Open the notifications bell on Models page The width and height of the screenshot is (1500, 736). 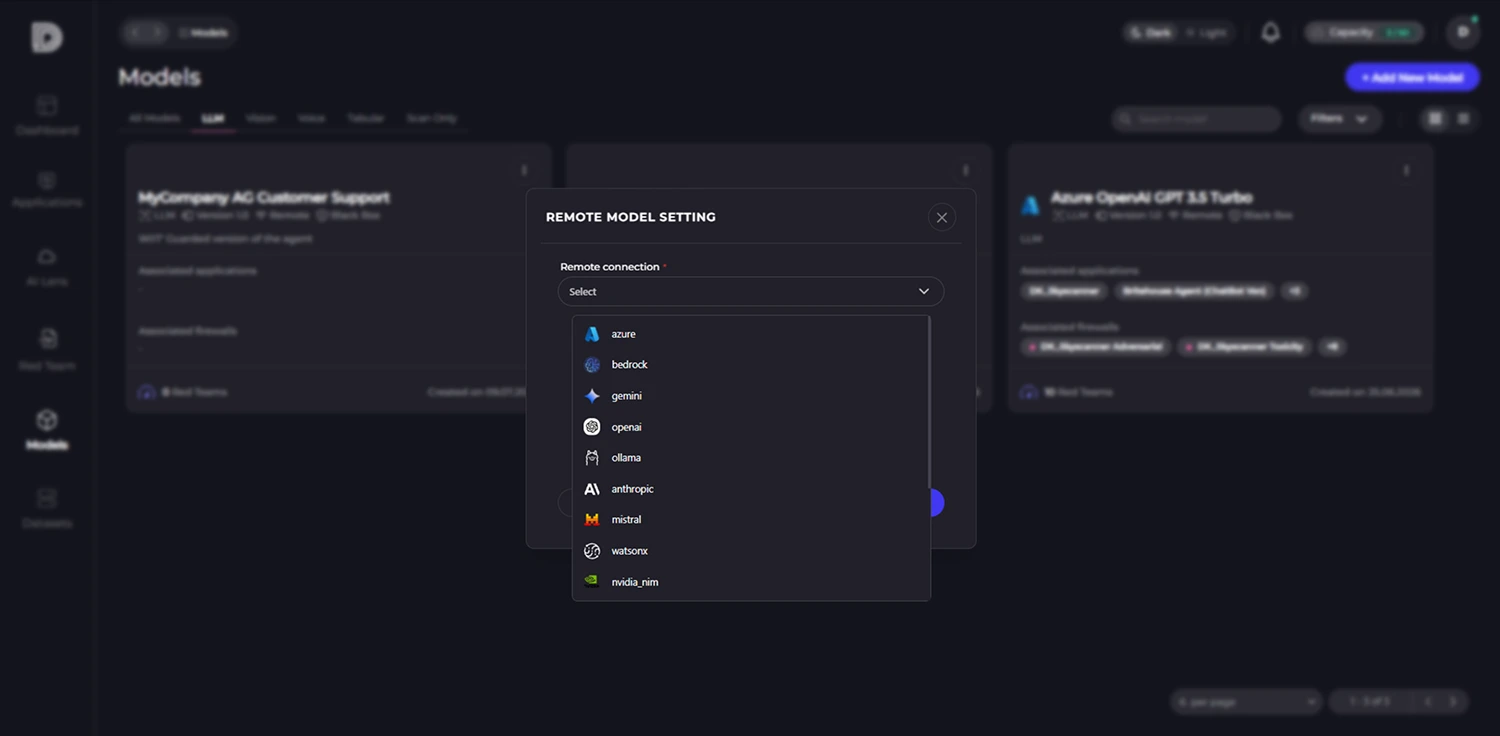pyautogui.click(x=1270, y=33)
